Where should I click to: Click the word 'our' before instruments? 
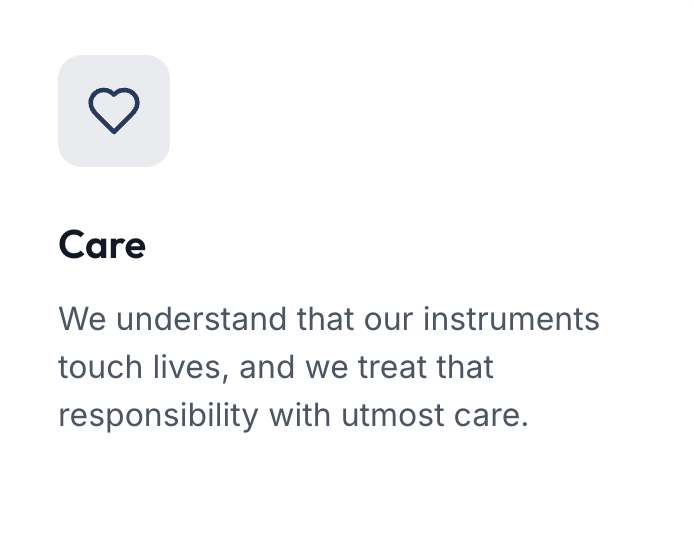[389, 321]
